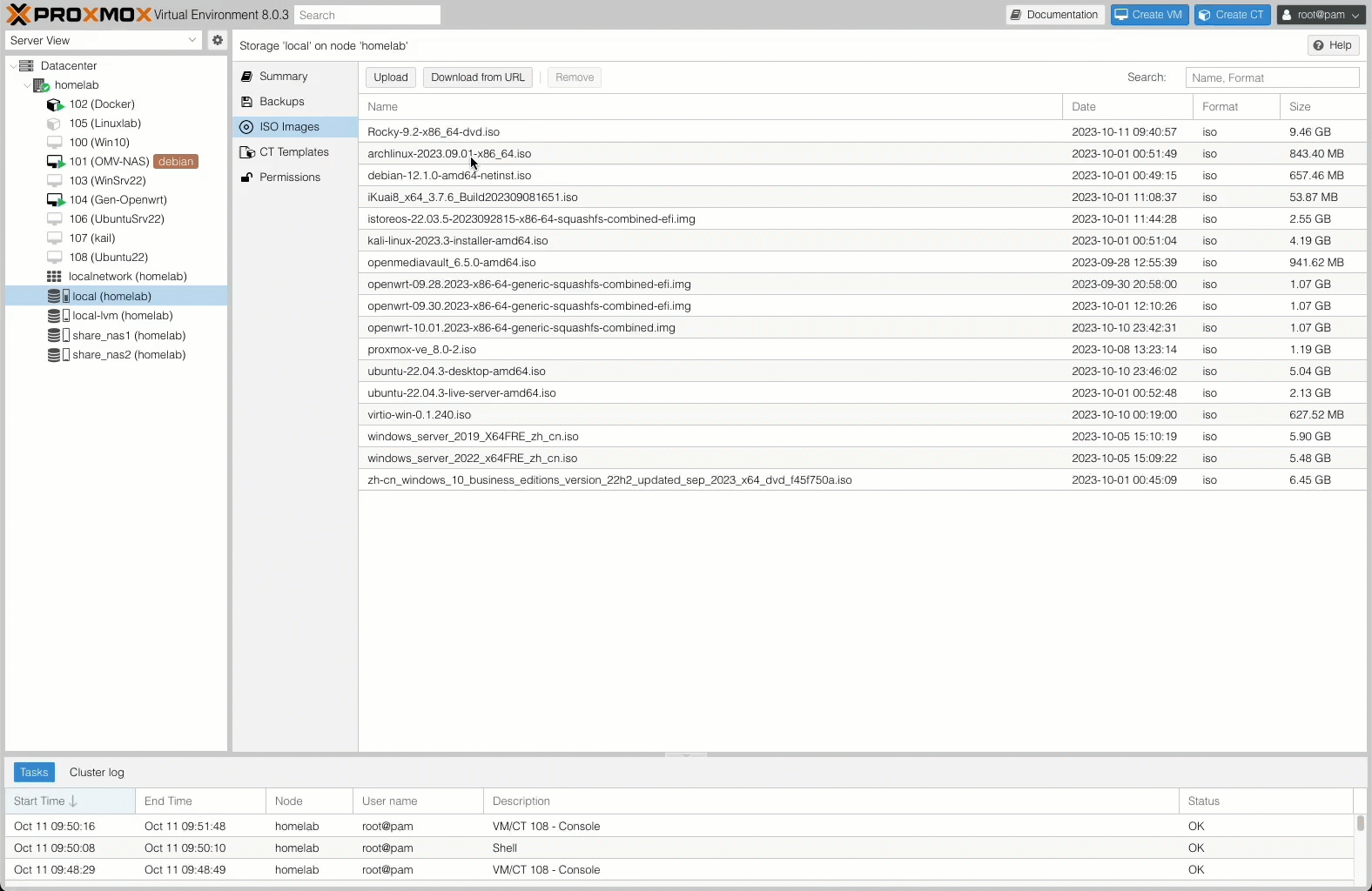The height and width of the screenshot is (891, 1372).
Task: Switch to the Tasks tab
Action: 34,773
